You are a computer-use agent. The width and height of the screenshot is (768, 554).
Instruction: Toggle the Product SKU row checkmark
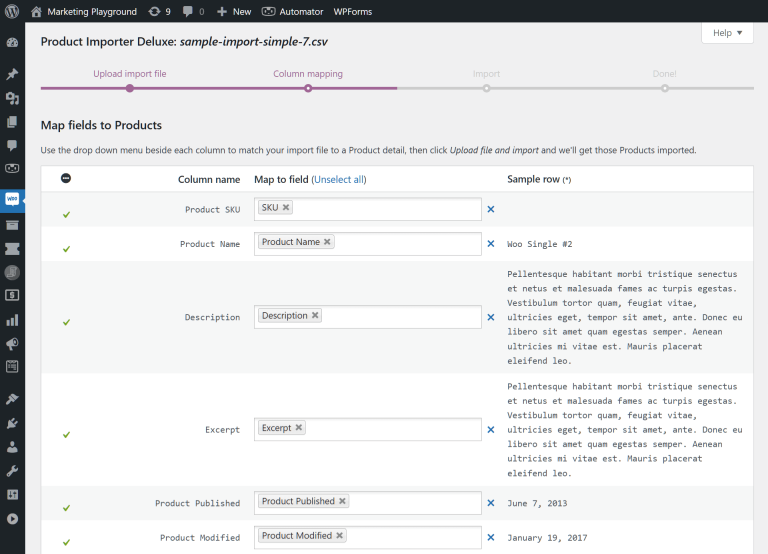pos(67,215)
